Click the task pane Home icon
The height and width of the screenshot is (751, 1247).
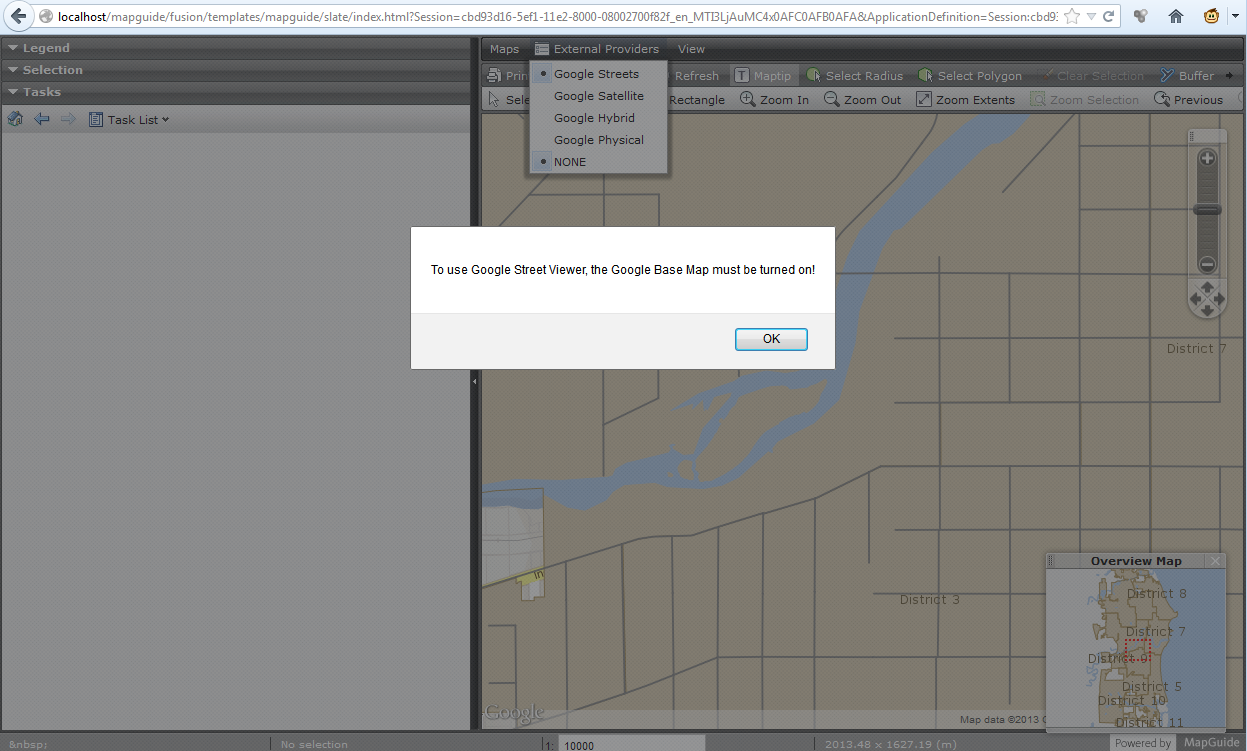pos(15,119)
